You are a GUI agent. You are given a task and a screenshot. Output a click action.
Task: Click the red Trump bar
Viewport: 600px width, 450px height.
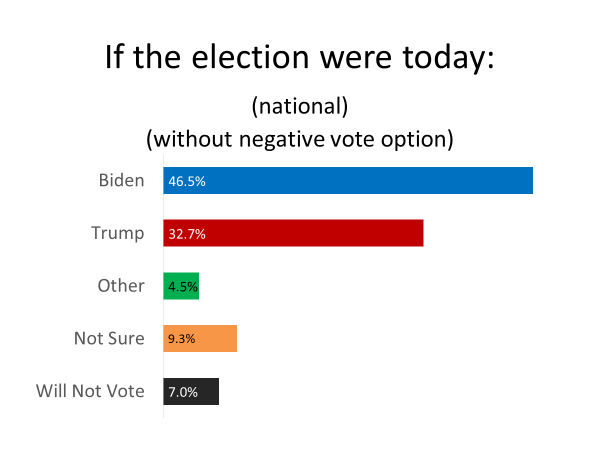(x=293, y=233)
